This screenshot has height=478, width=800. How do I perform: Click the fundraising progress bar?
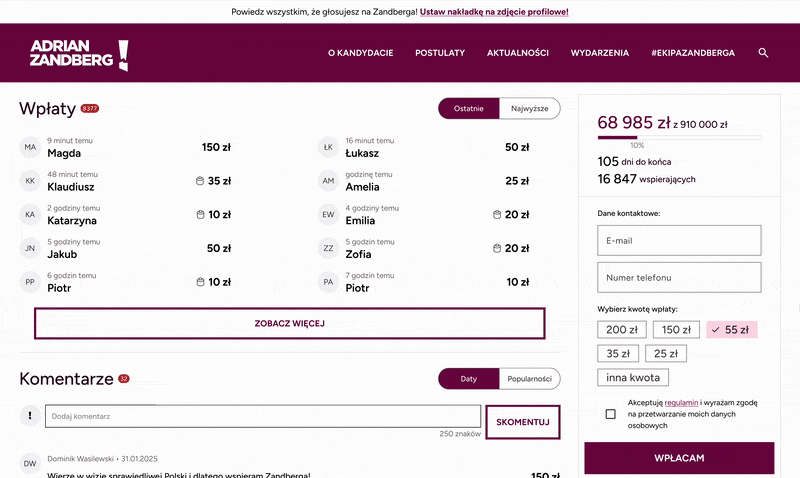click(x=680, y=137)
